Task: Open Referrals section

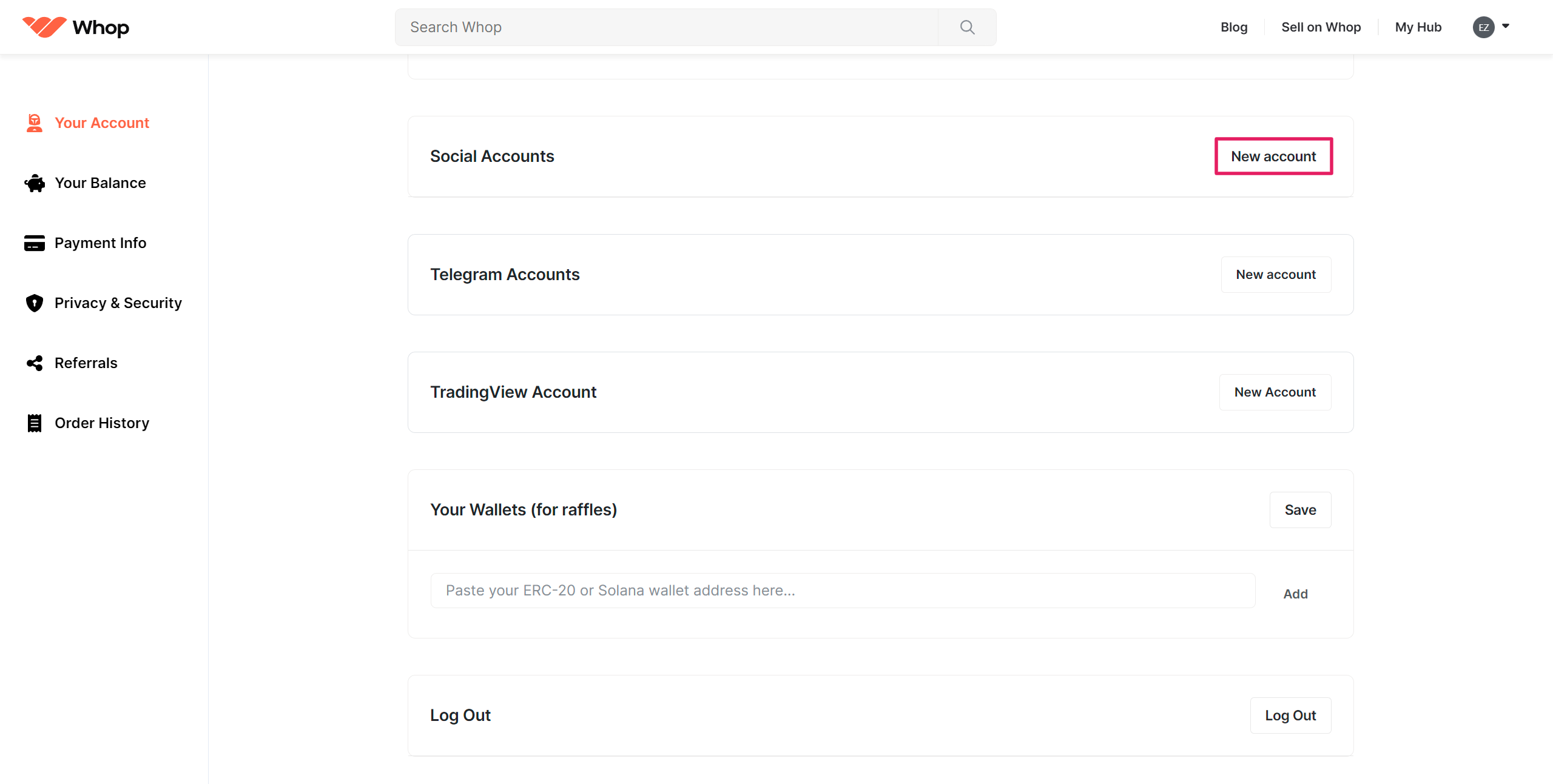Action: (x=86, y=363)
